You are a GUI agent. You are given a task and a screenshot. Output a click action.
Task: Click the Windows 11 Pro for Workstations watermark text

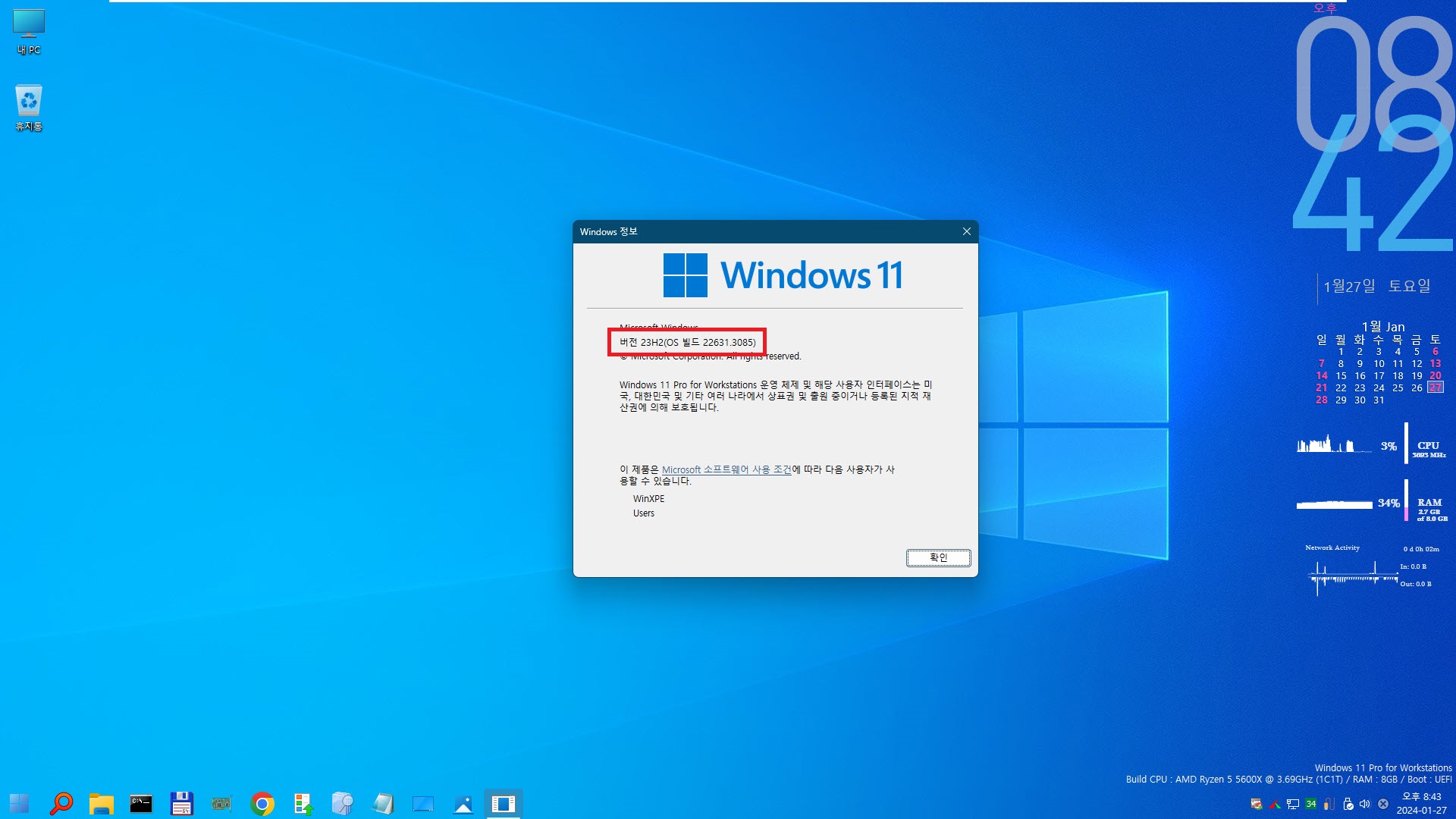1383,767
